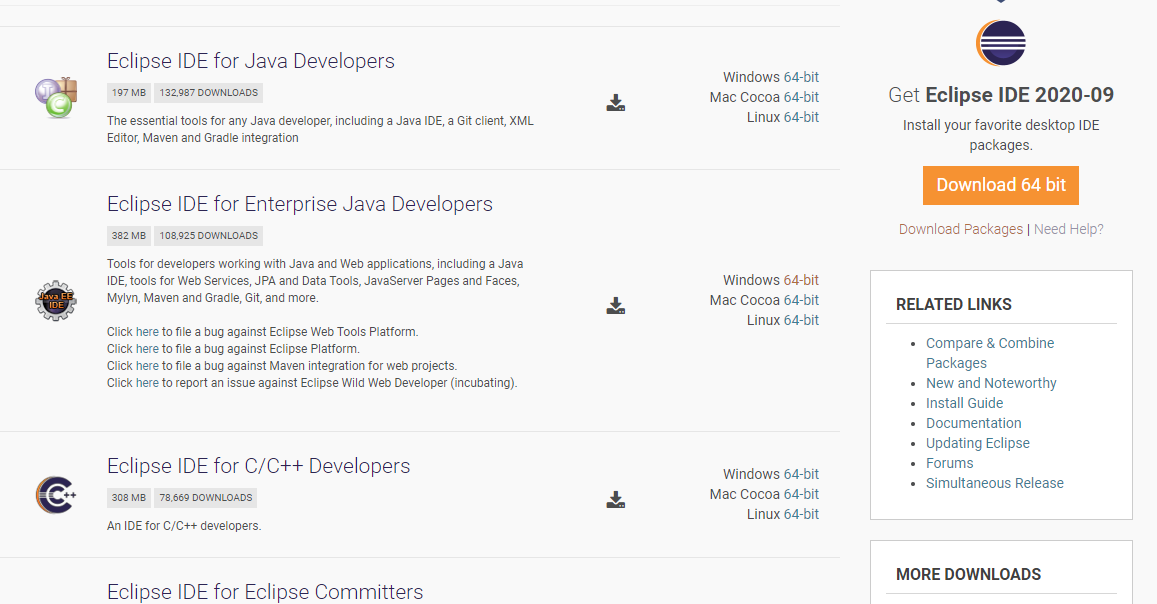Viewport: 1157px width, 604px height.
Task: Click the 308 MB size badge
Action: pyautogui.click(x=129, y=498)
